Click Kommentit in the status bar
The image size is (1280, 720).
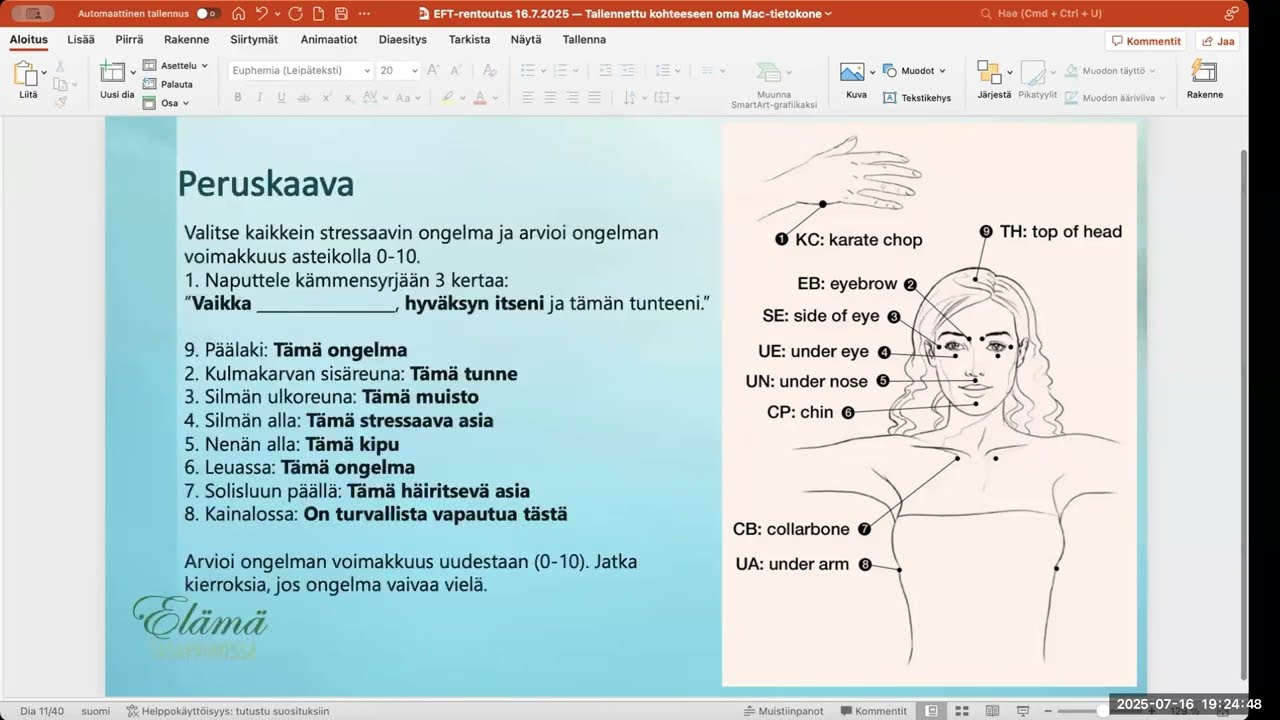pos(873,711)
